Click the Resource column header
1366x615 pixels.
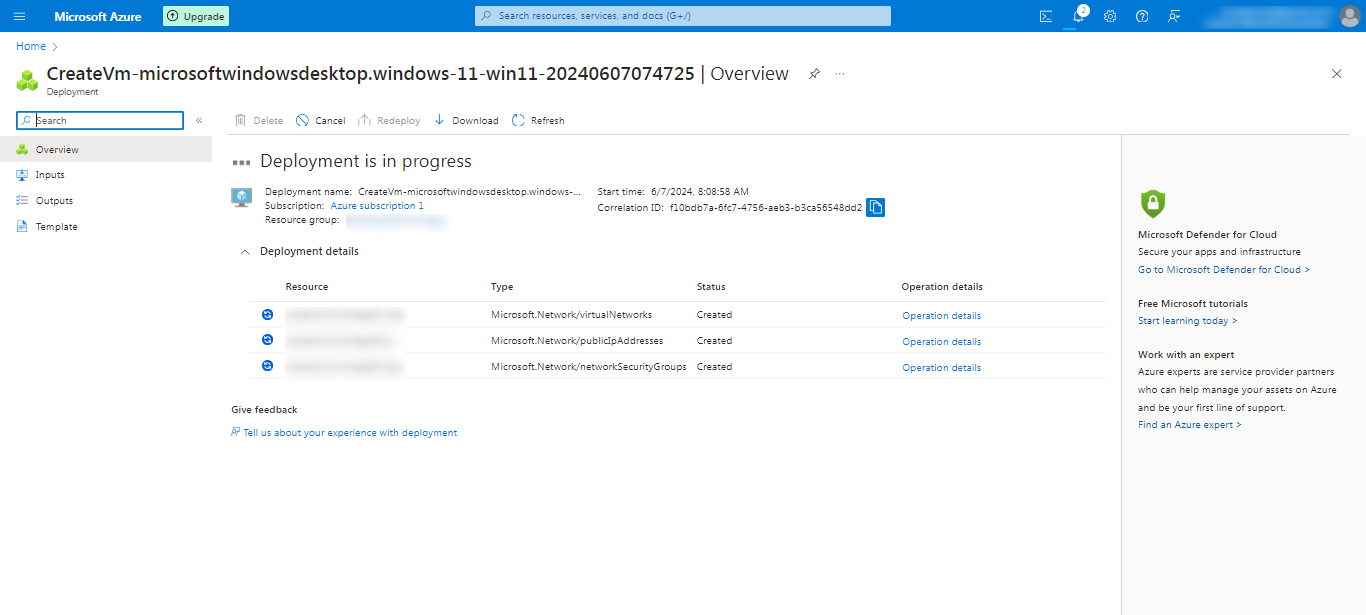click(307, 287)
